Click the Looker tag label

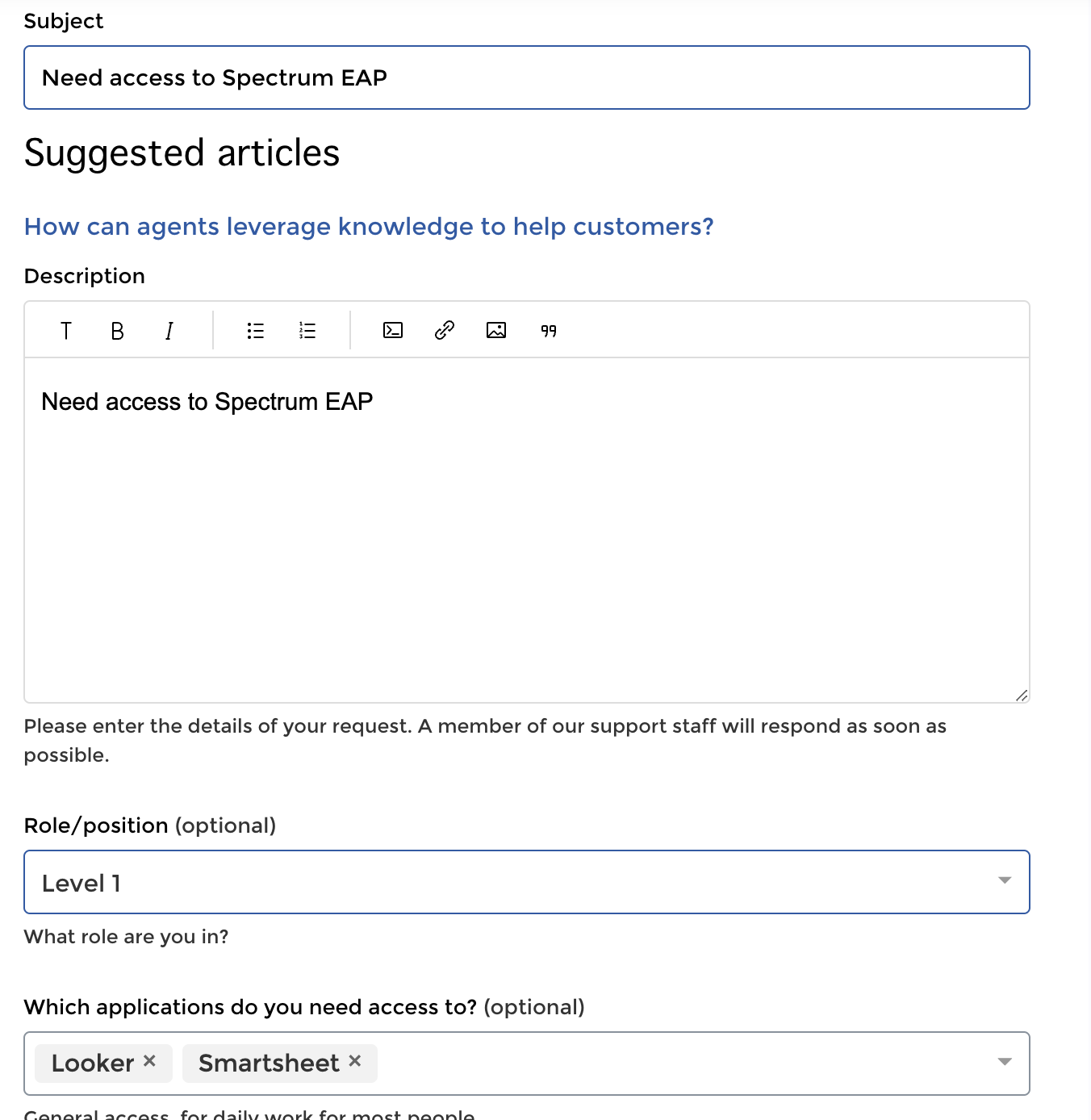click(x=93, y=1063)
